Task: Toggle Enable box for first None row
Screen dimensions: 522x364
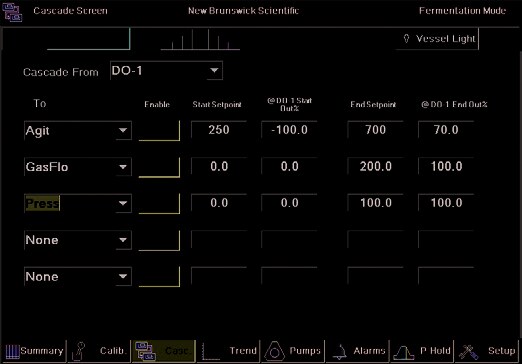Action: [x=159, y=240]
